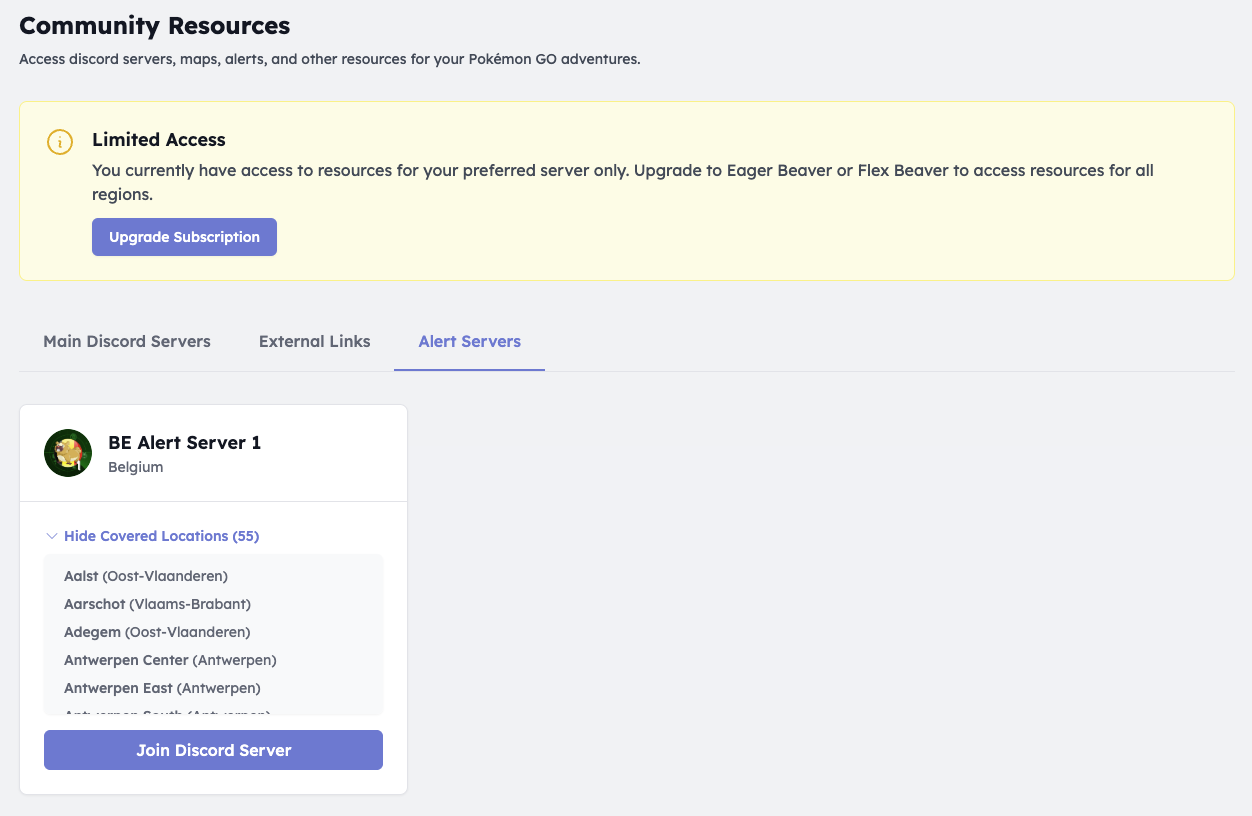Click the Upgrade Subscription button

click(184, 237)
